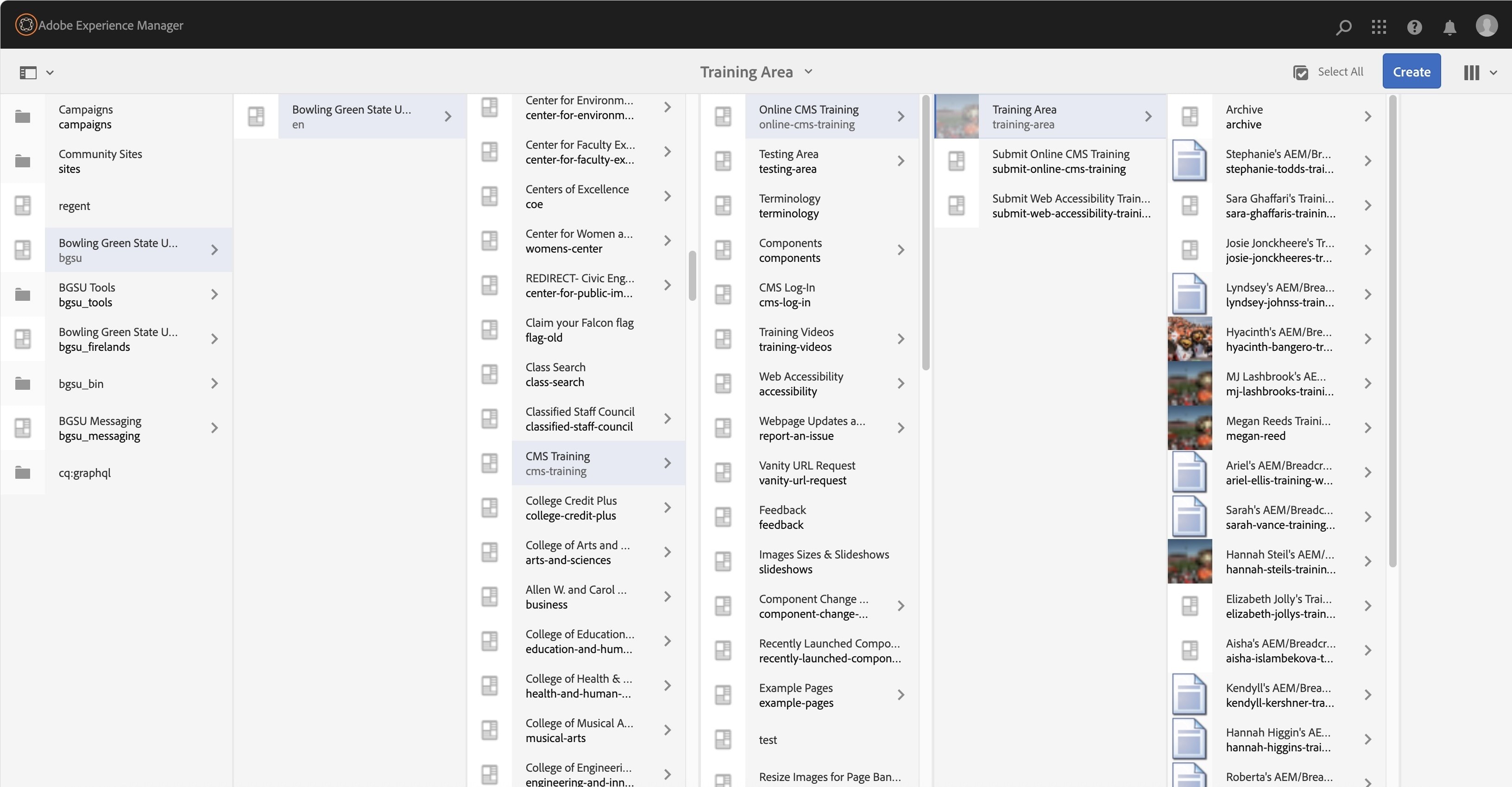
Task: Select the Terminology page icon
Action: (723, 206)
